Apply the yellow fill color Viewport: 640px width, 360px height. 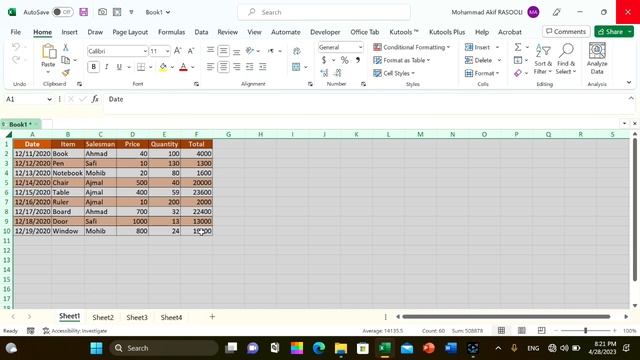(163, 67)
